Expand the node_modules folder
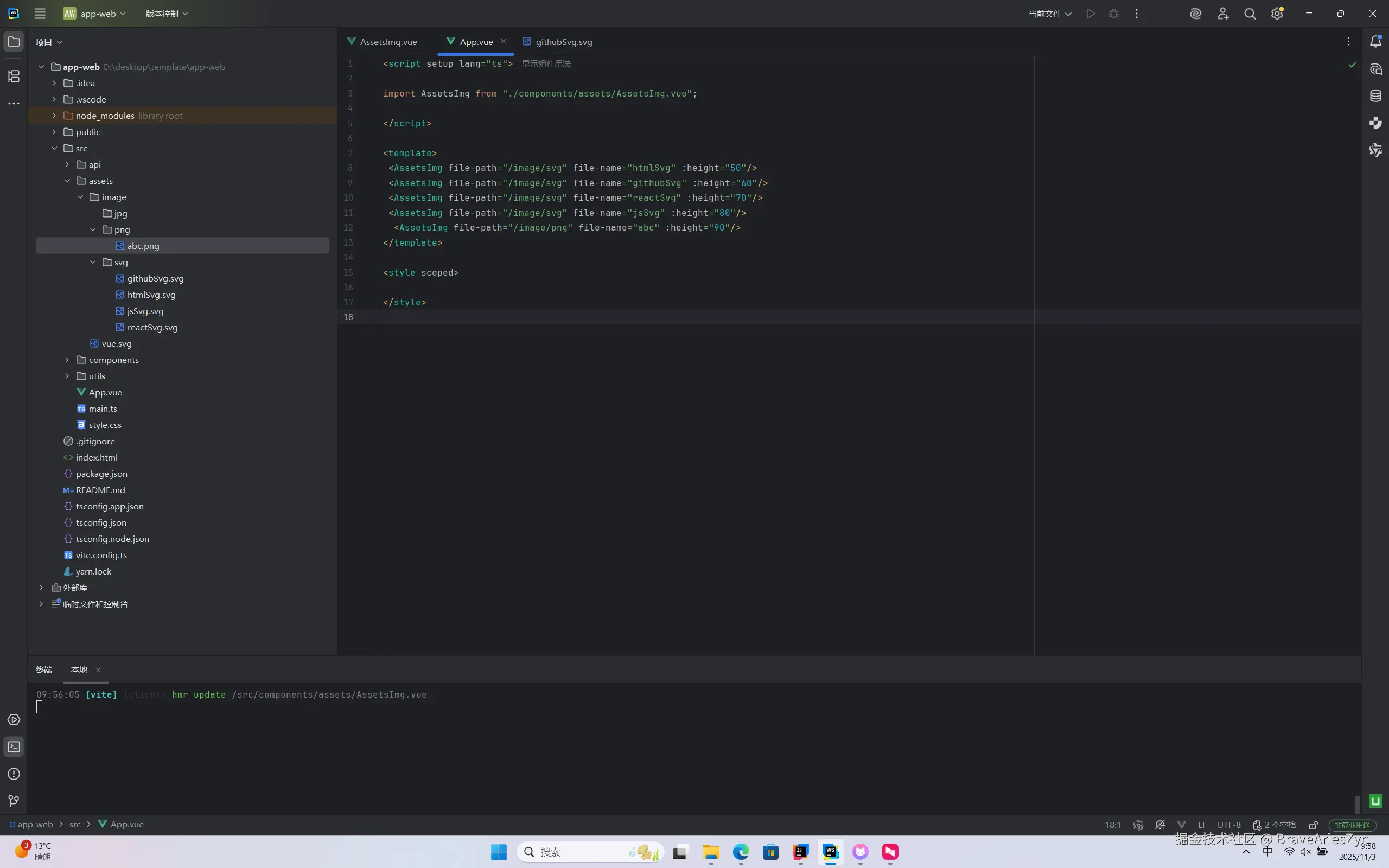 coord(54,116)
